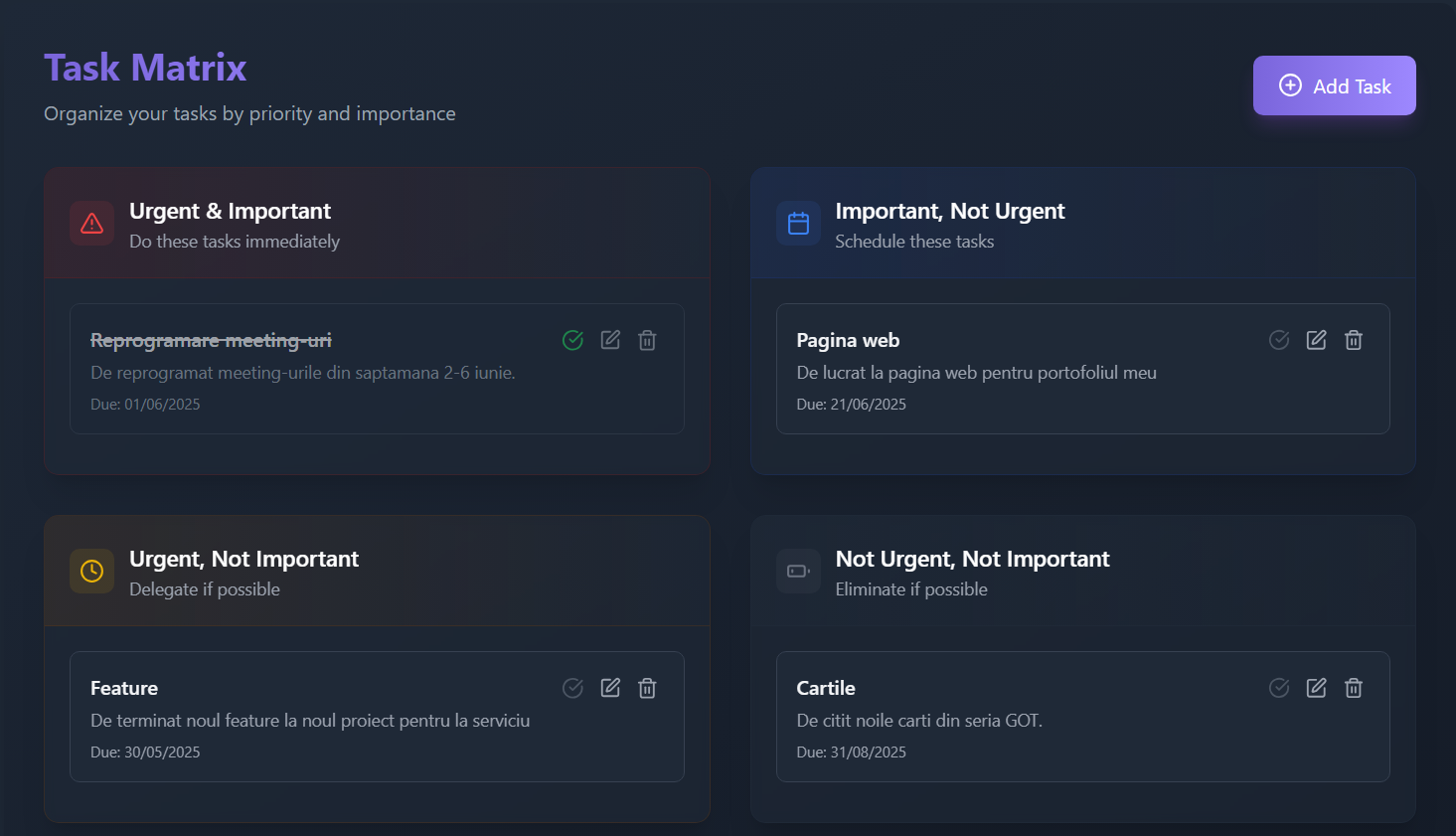Select the Urgent, Not Important heading
The height and width of the screenshot is (836, 1456).
coord(243,559)
